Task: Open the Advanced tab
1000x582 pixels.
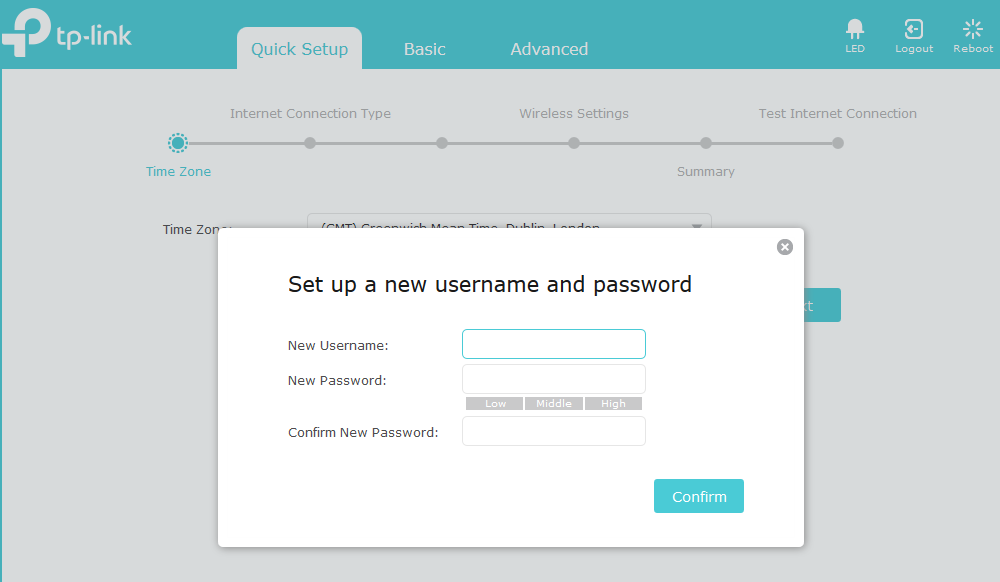Action: pos(549,48)
